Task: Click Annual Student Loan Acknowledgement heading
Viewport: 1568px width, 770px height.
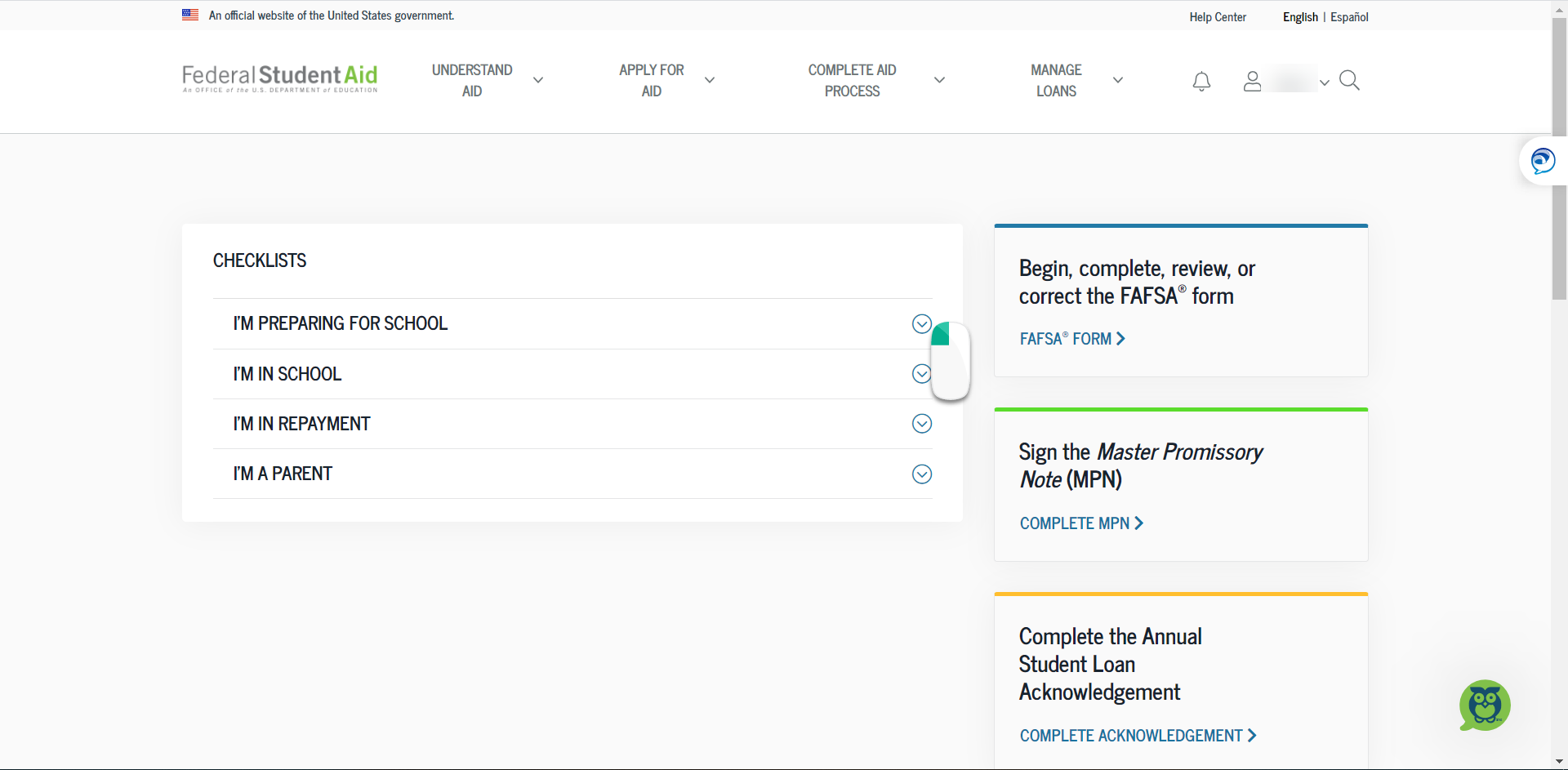Action: (x=1110, y=664)
